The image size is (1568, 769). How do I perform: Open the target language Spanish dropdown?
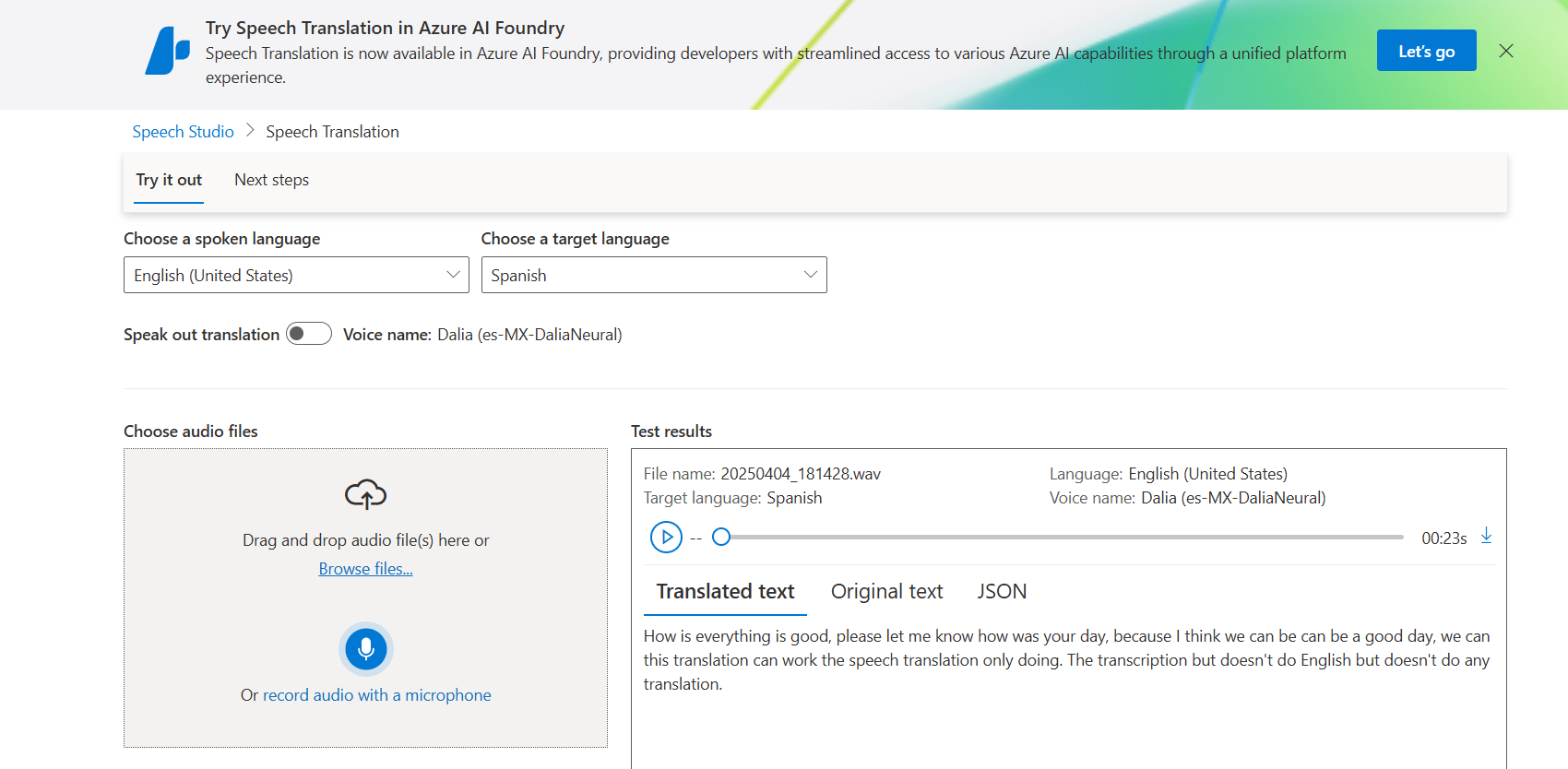654,275
